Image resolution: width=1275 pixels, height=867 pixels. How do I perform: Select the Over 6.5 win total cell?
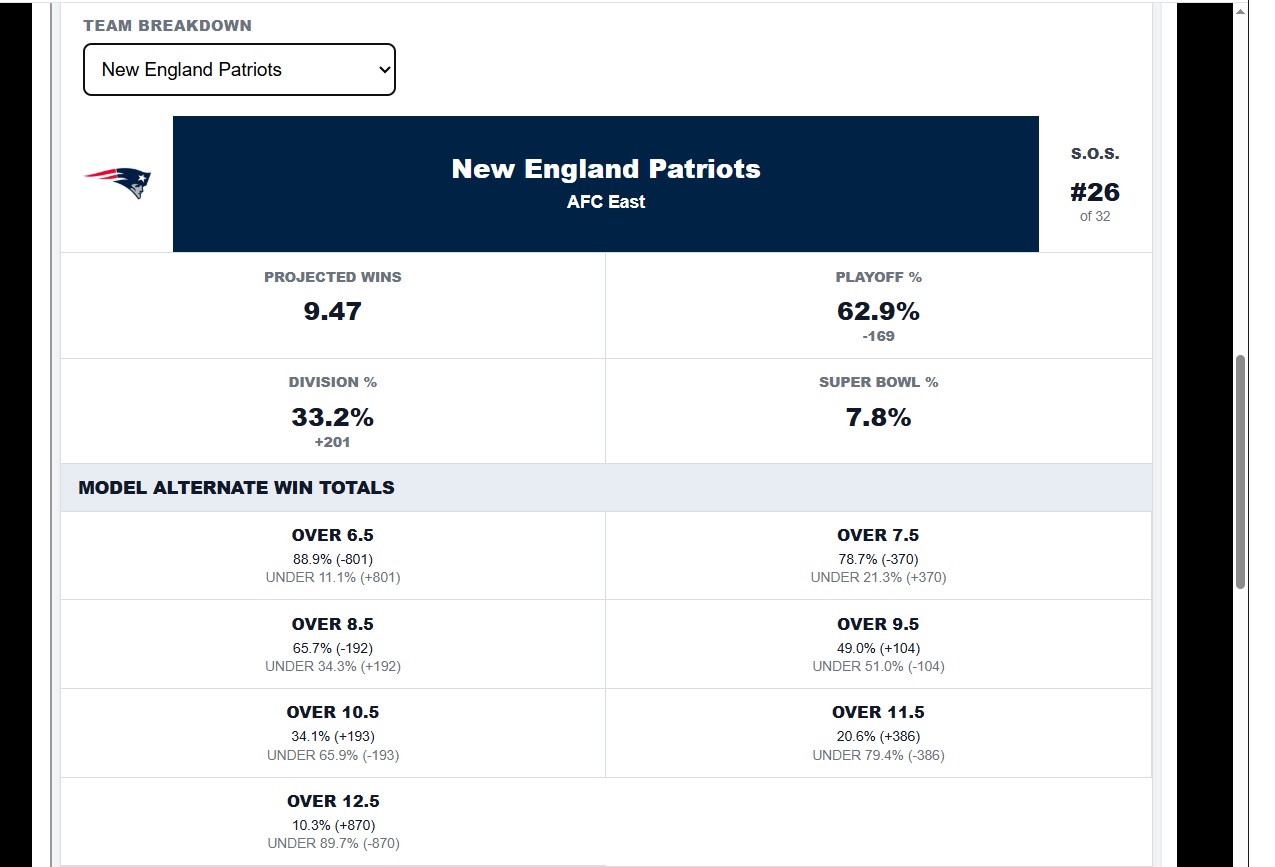pos(333,556)
